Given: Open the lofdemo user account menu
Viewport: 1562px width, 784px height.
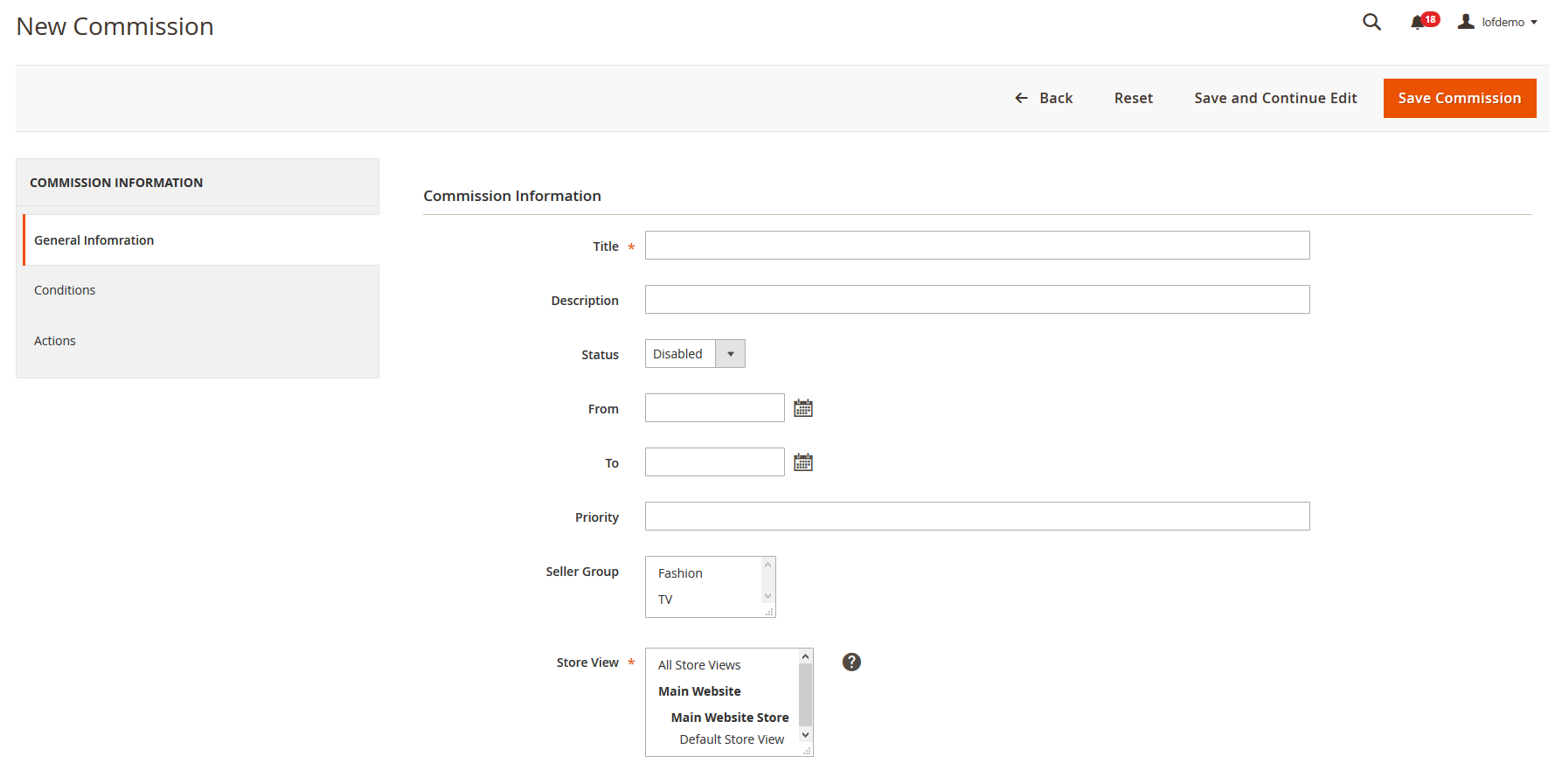Looking at the screenshot, I should 1497,23.
